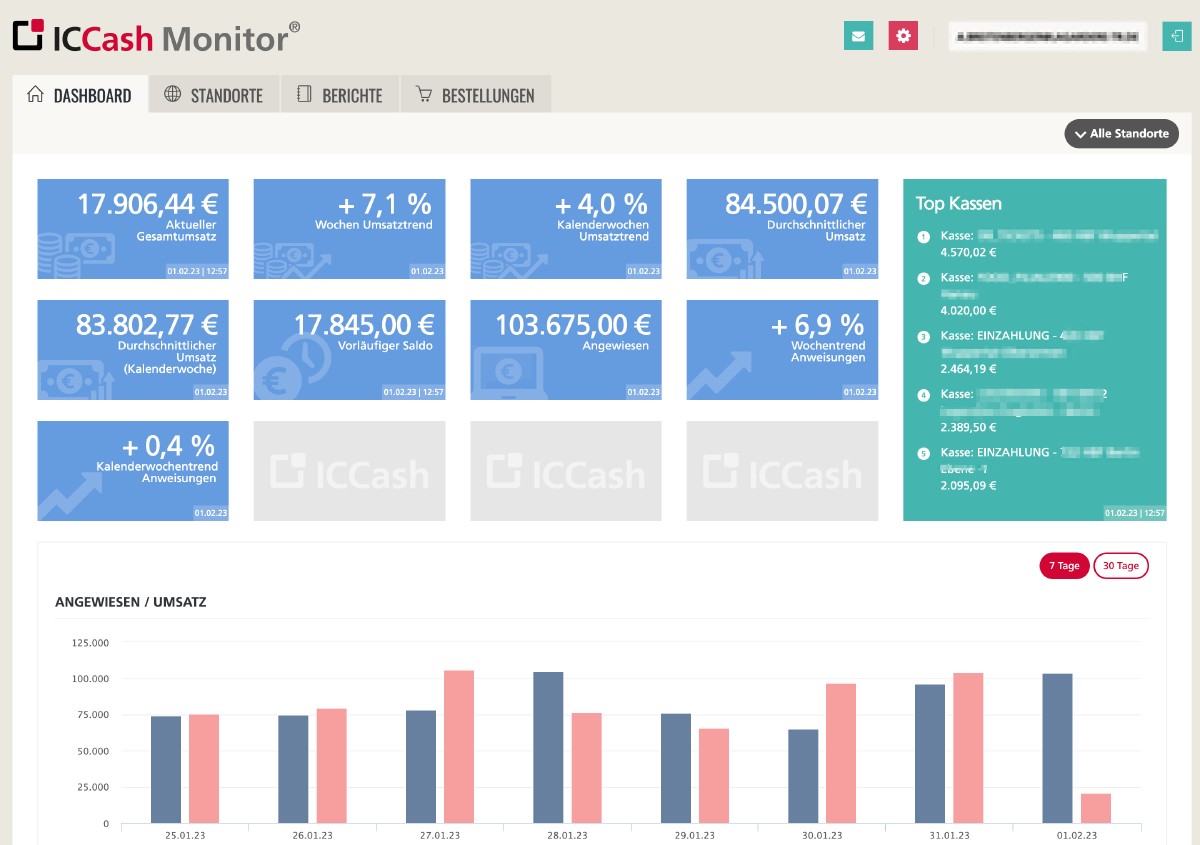Open the 83.802,77 € Kalenderwoche tile

tap(133, 350)
